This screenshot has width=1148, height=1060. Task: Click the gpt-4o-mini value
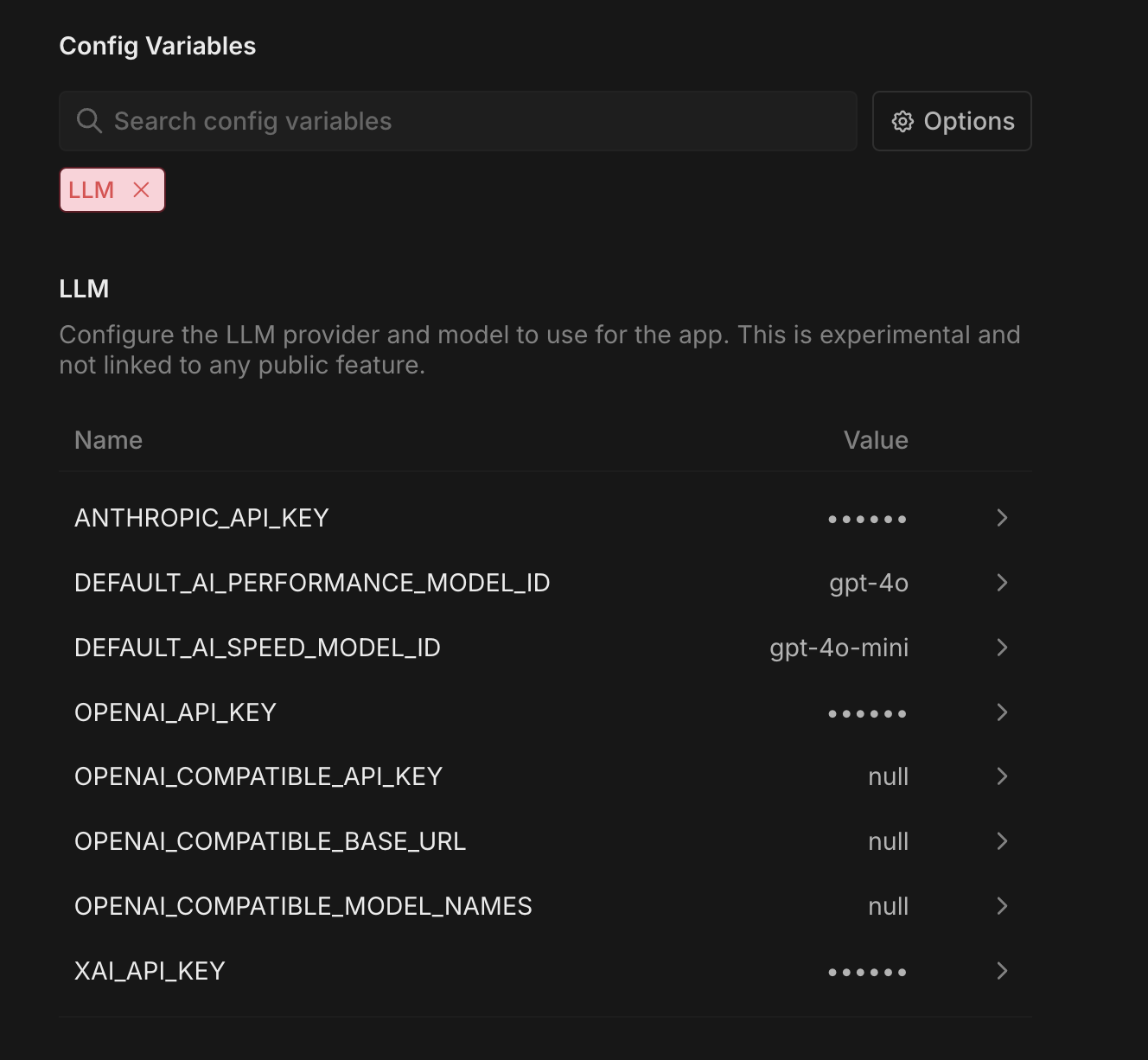[839, 648]
